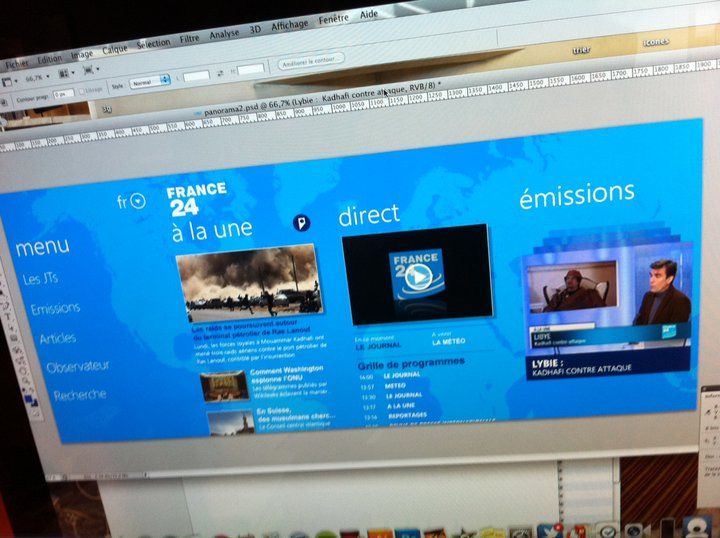The image size is (720, 538).
Task: Open the Aide menu
Action: pos(369,14)
